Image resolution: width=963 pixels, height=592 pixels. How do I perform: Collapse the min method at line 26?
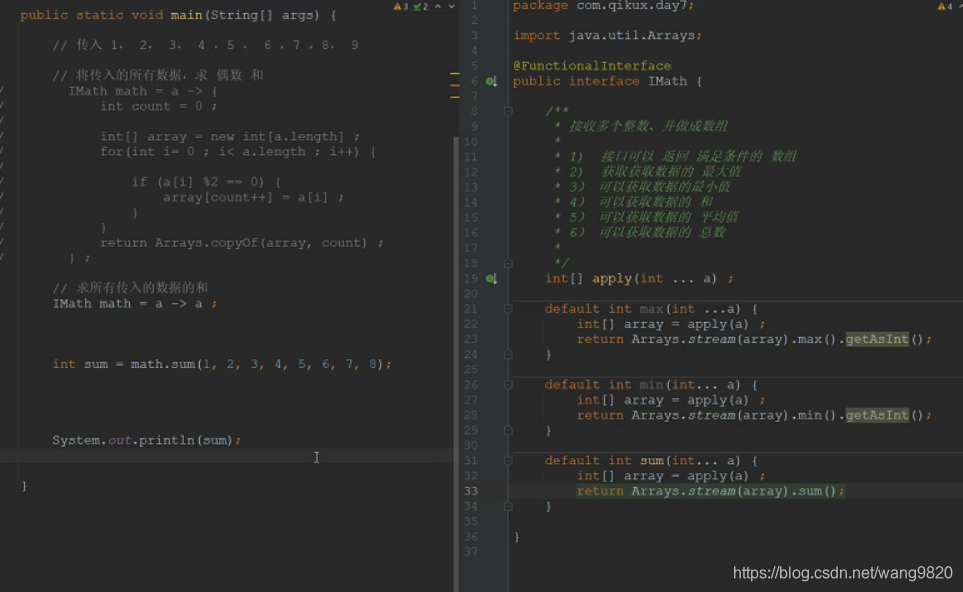508,385
